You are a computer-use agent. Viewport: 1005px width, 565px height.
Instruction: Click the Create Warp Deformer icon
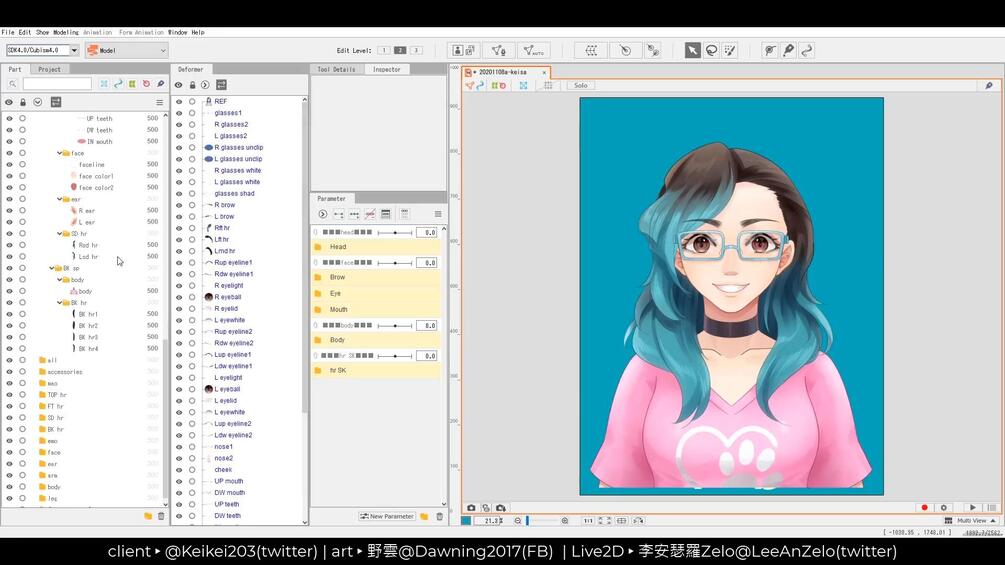click(x=591, y=51)
